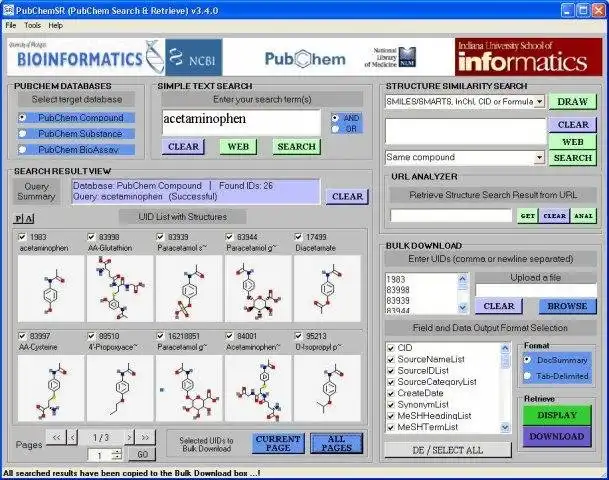The width and height of the screenshot is (609, 480).
Task: Open the Help menu
Action: [x=56, y=25]
